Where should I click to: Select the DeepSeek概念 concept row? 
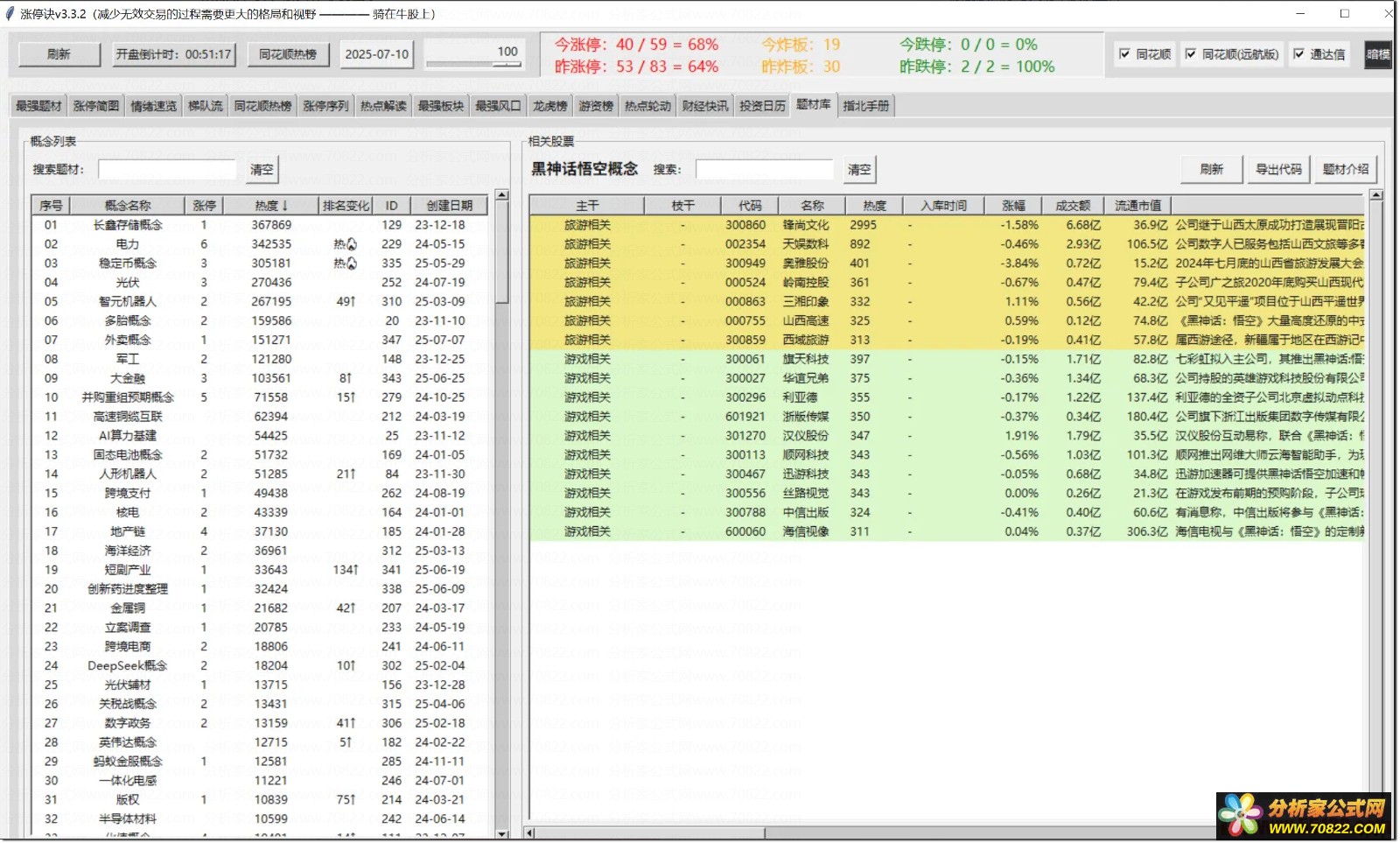coord(261,665)
